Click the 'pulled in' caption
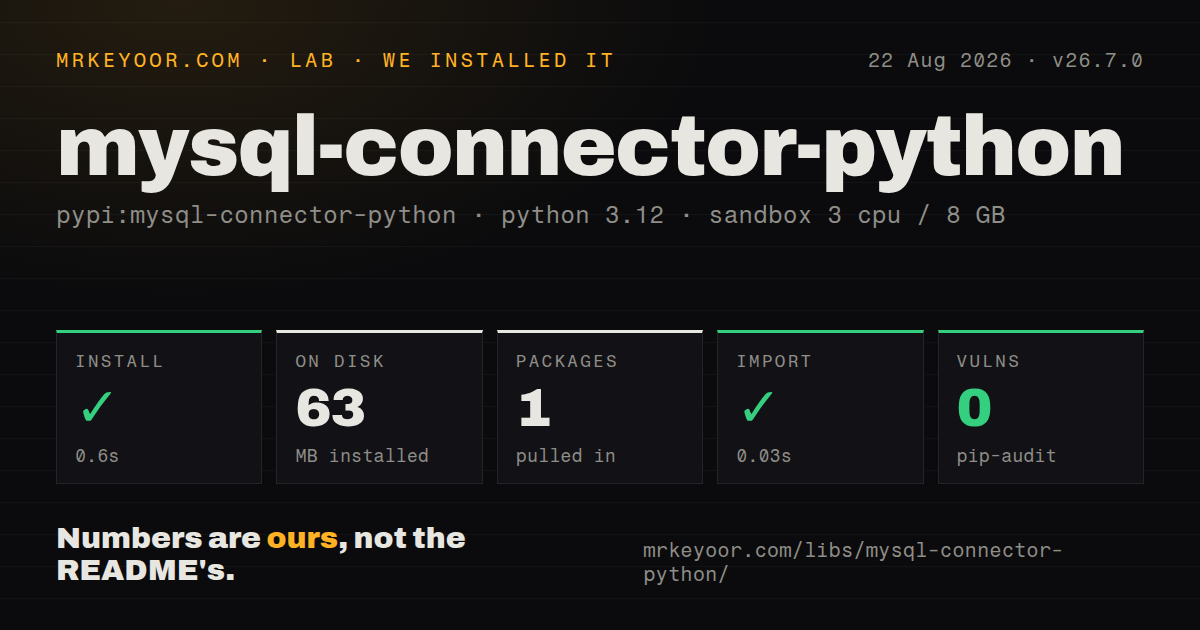The height and width of the screenshot is (630, 1200). [x=566, y=456]
